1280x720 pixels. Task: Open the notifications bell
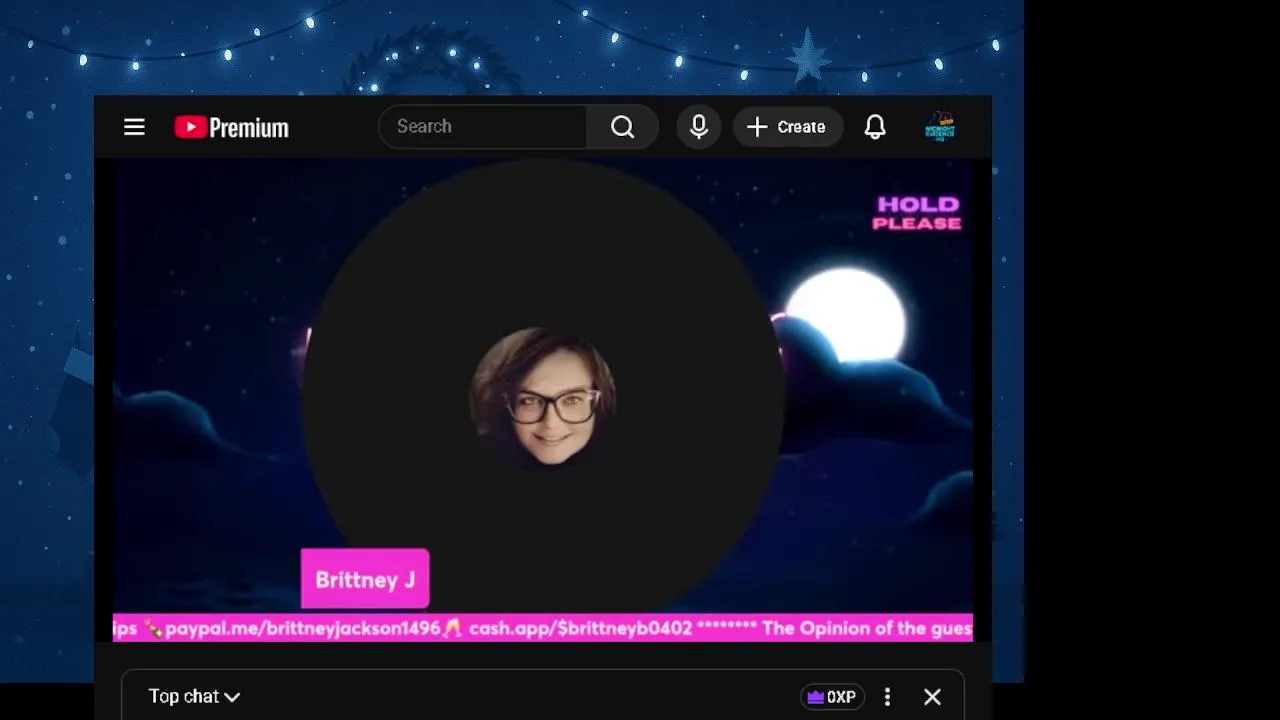(875, 127)
